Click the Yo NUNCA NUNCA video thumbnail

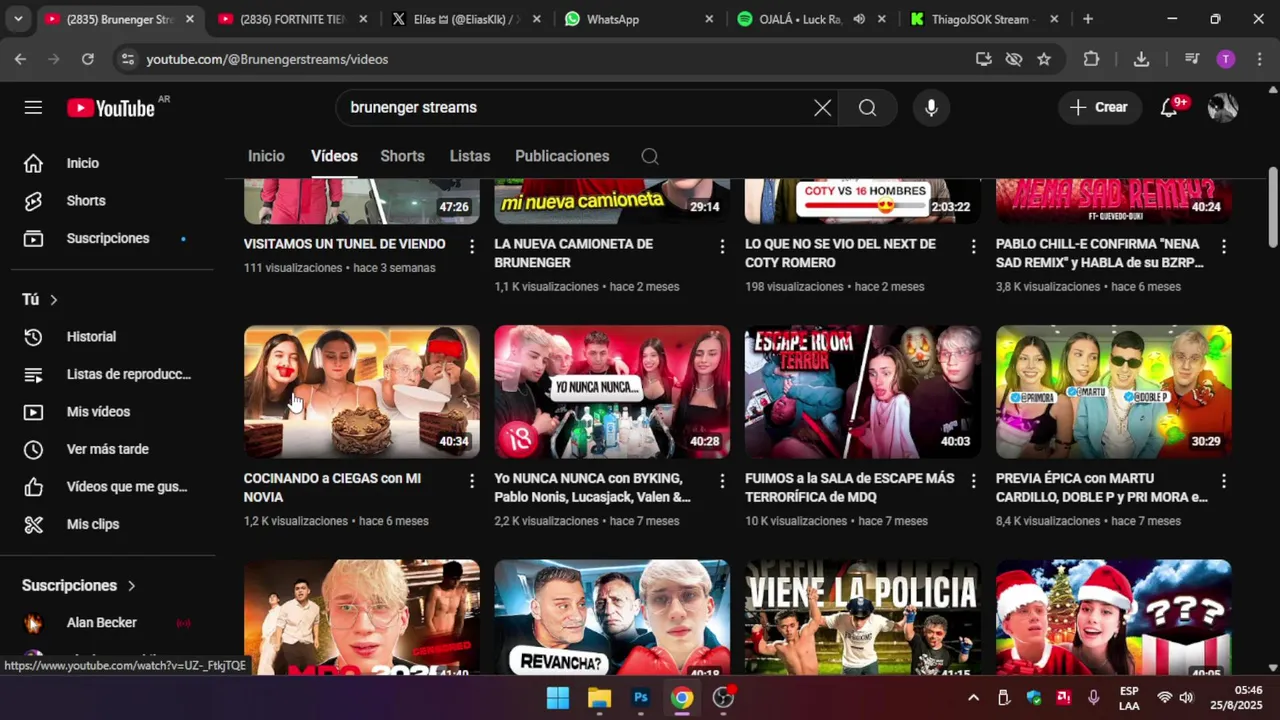point(612,391)
